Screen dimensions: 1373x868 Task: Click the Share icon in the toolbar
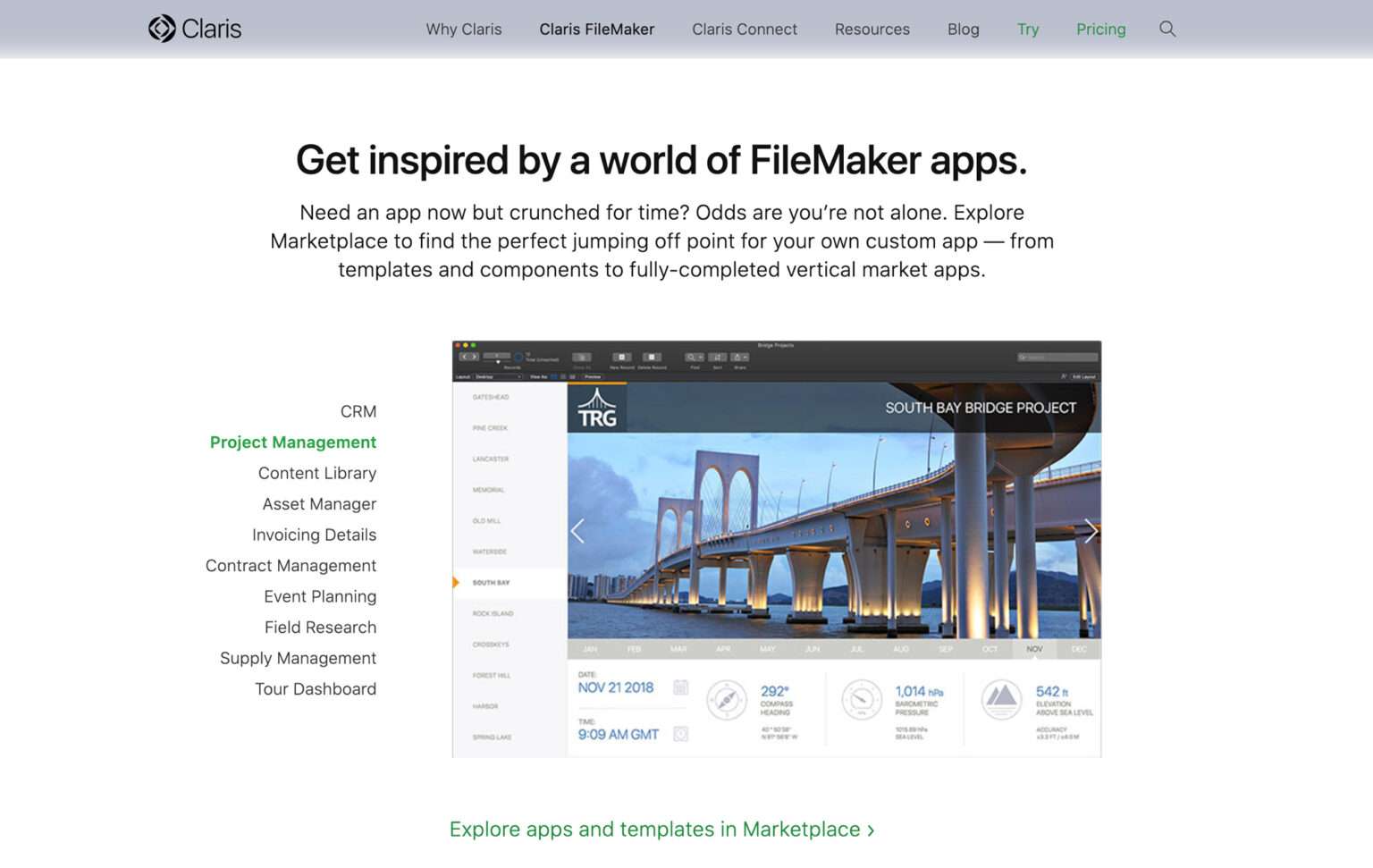coord(736,357)
